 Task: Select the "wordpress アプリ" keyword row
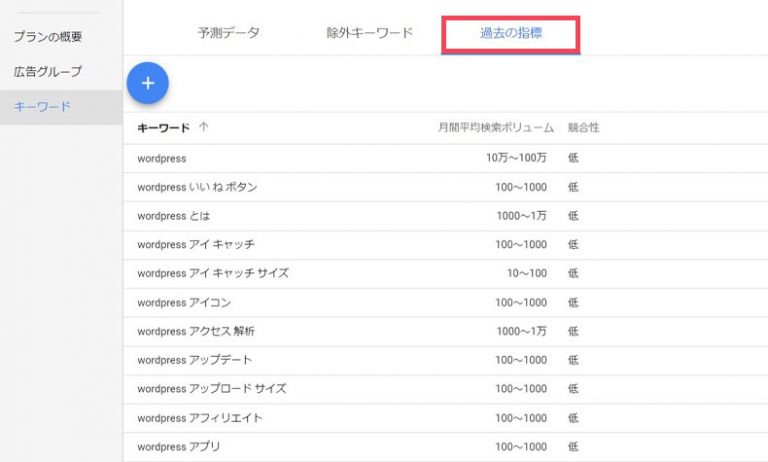(179, 447)
